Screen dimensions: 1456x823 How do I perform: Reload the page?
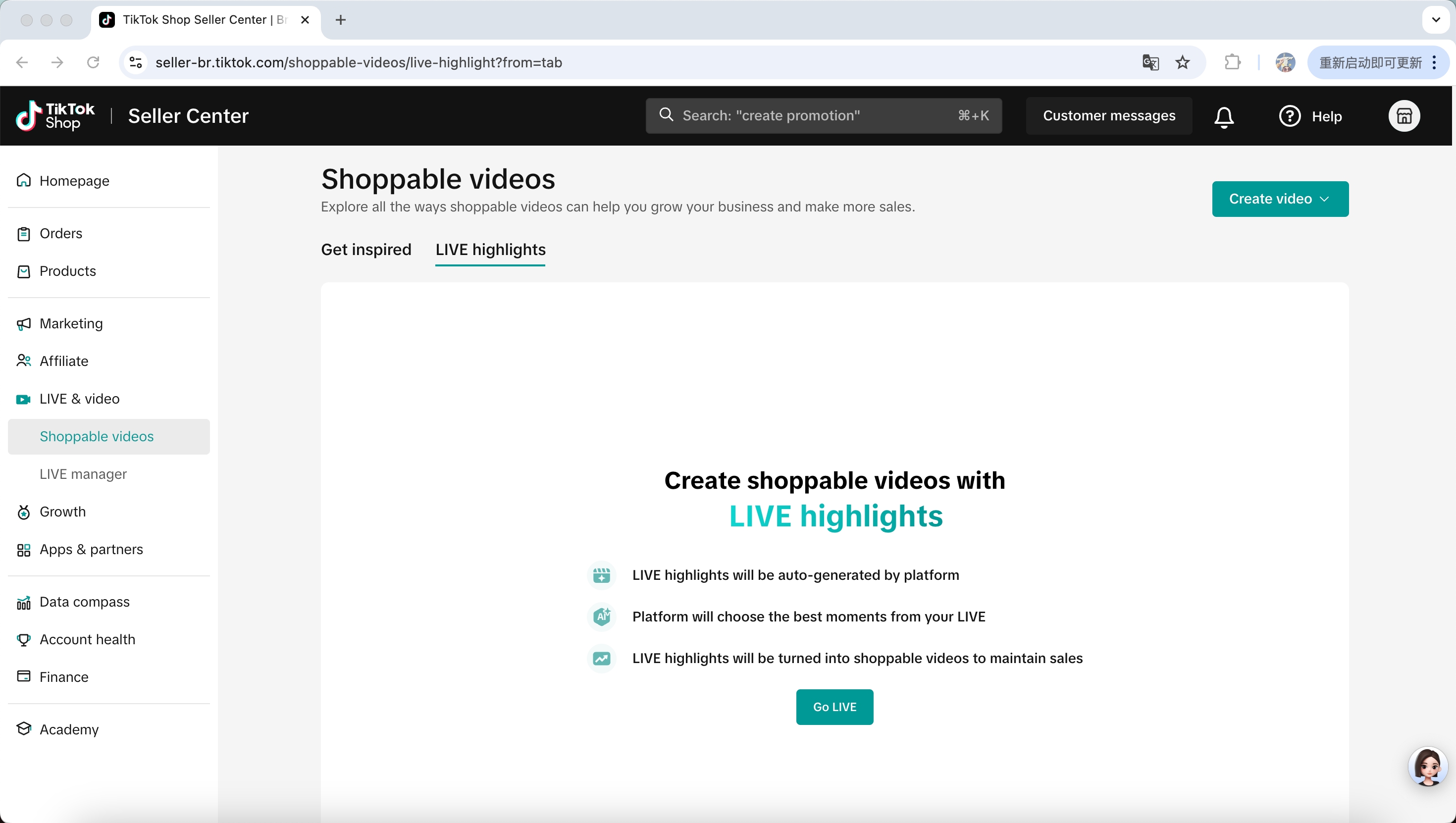click(93, 62)
